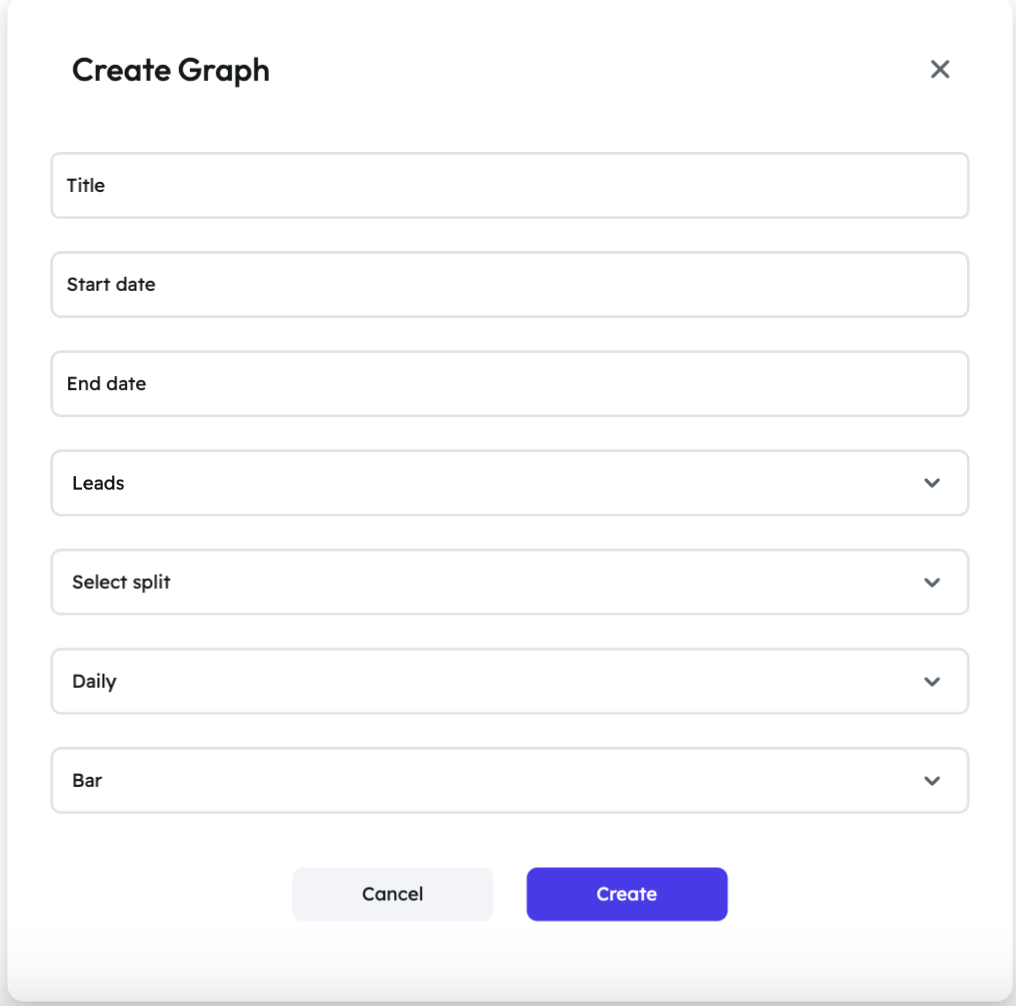Image resolution: width=1016 pixels, height=1006 pixels.
Task: Expand the Daily interval dropdown
Action: 509,682
